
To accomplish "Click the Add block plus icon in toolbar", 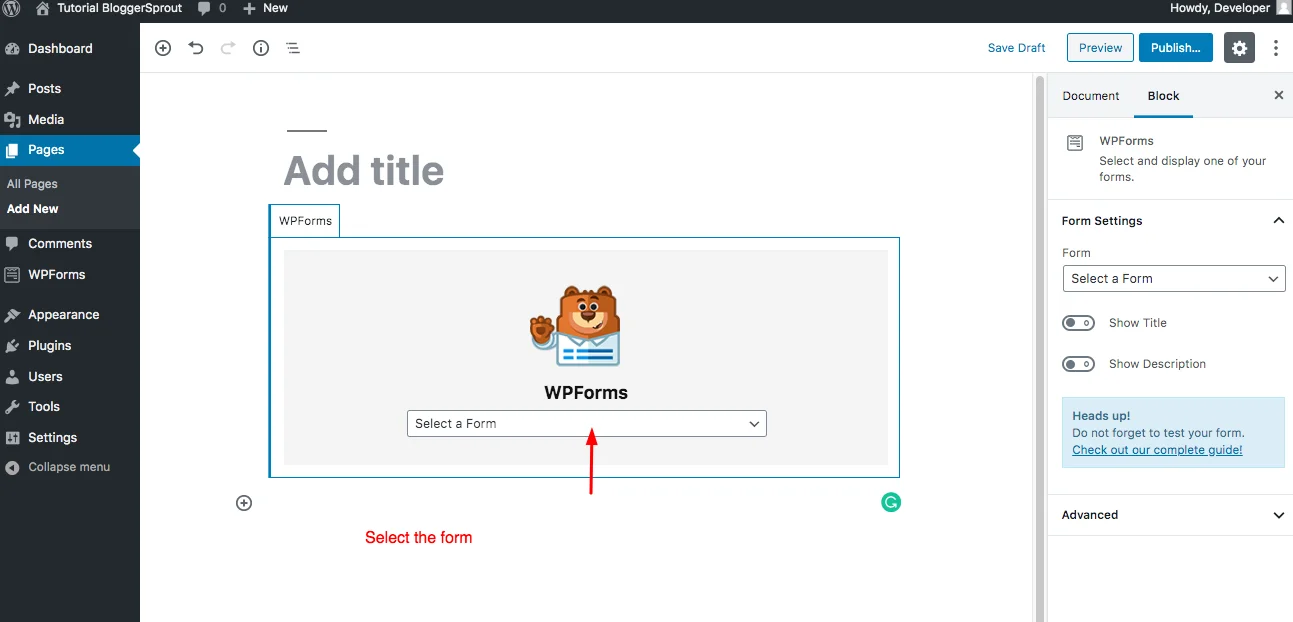I will (163, 48).
